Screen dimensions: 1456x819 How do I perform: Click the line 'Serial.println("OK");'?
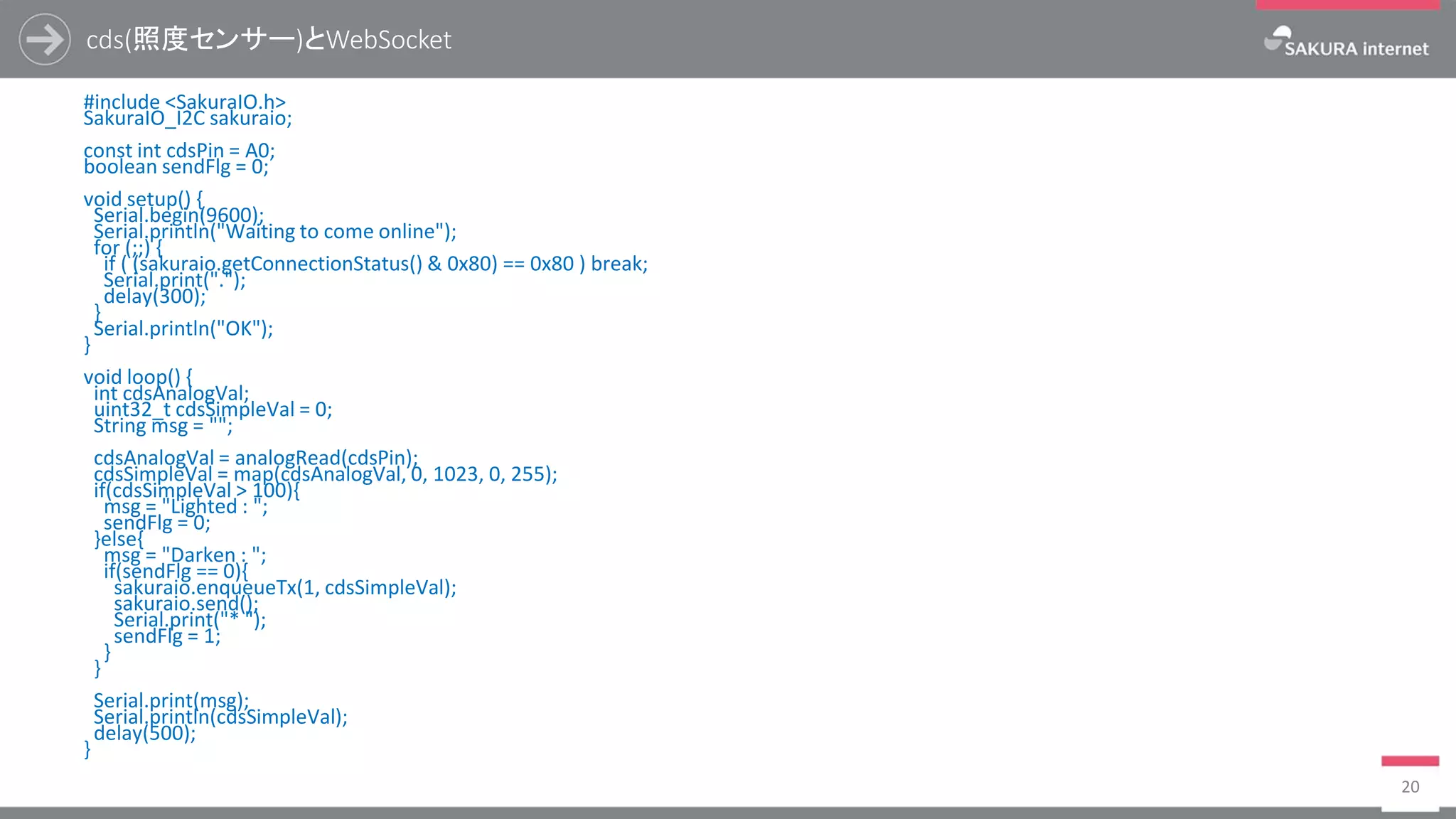click(183, 328)
